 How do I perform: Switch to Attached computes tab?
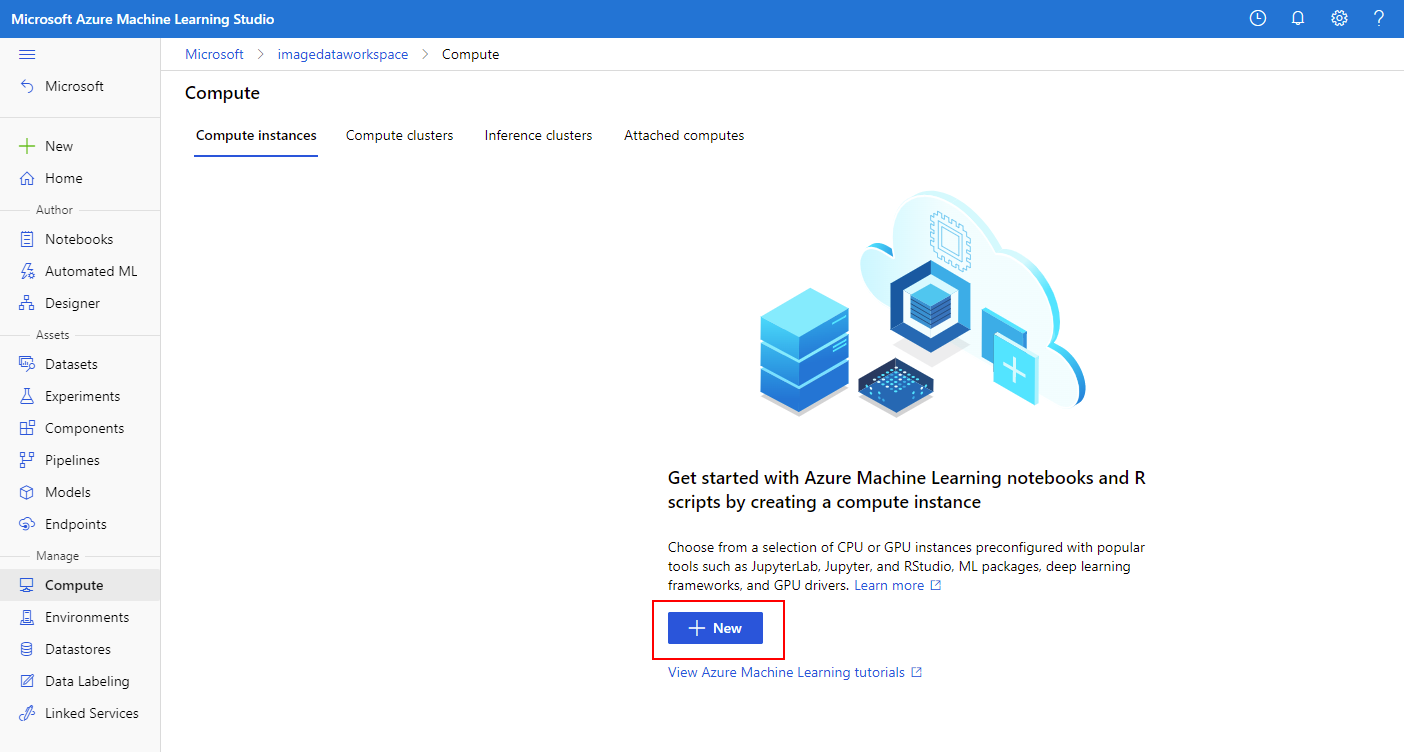(x=684, y=135)
